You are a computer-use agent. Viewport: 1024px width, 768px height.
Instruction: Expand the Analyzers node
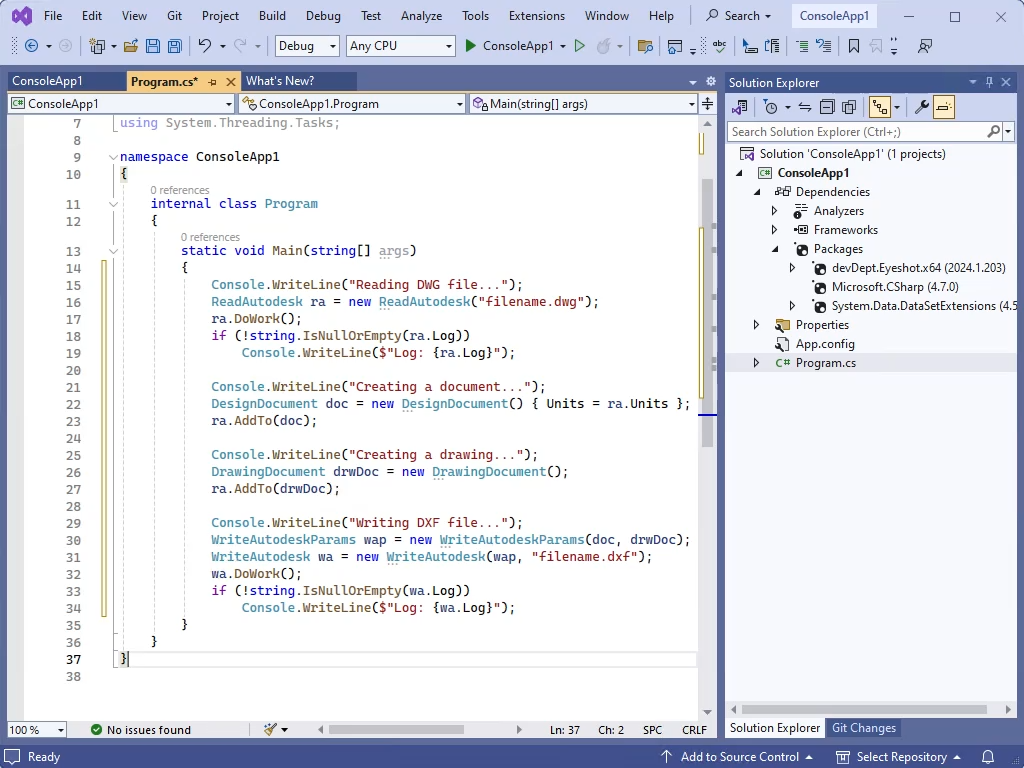pyautogui.click(x=775, y=211)
